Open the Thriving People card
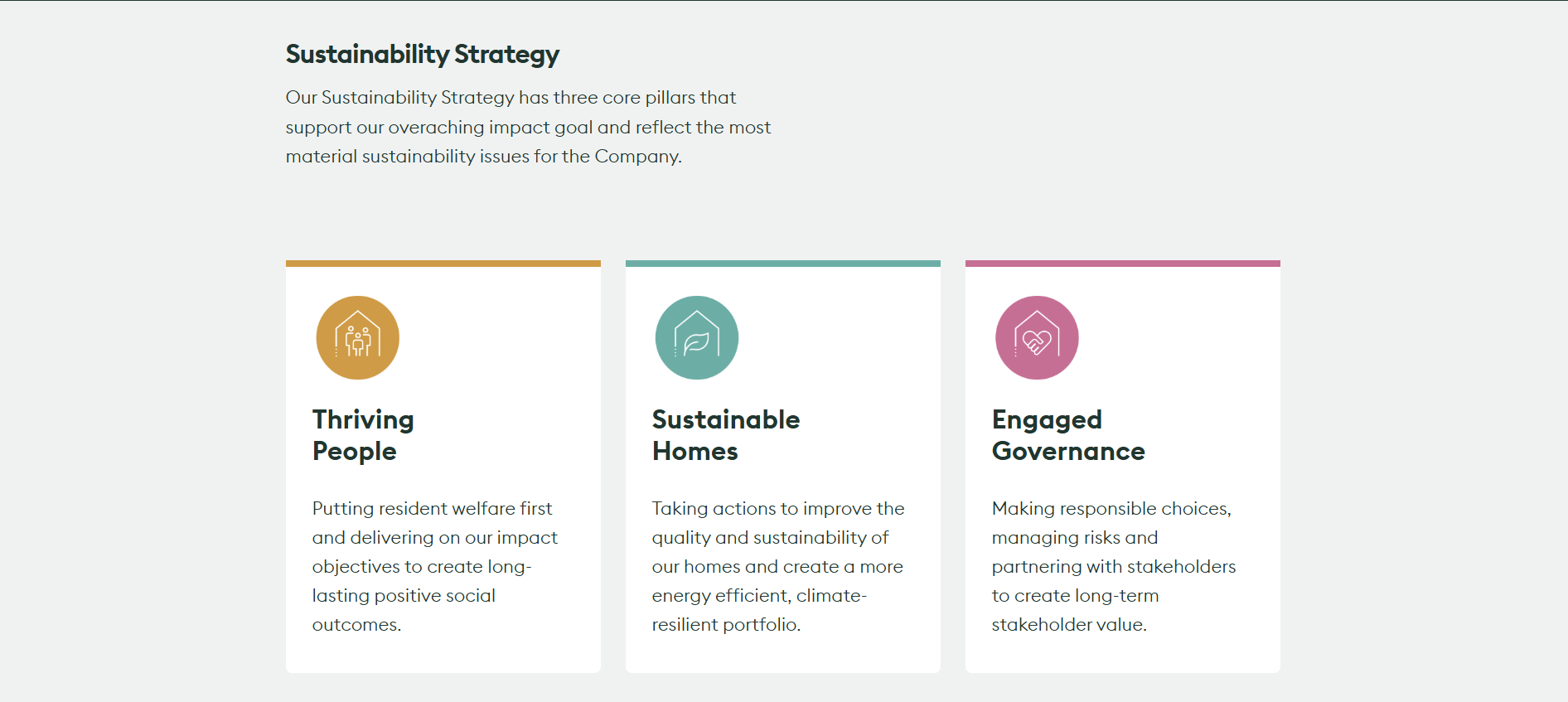 (443, 467)
